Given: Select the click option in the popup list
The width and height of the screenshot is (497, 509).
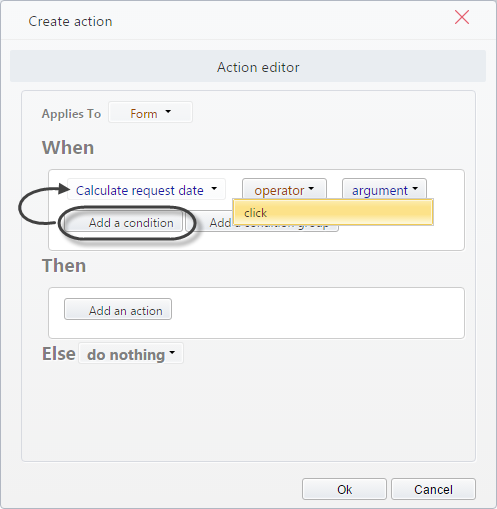Looking at the screenshot, I should pos(333,212).
